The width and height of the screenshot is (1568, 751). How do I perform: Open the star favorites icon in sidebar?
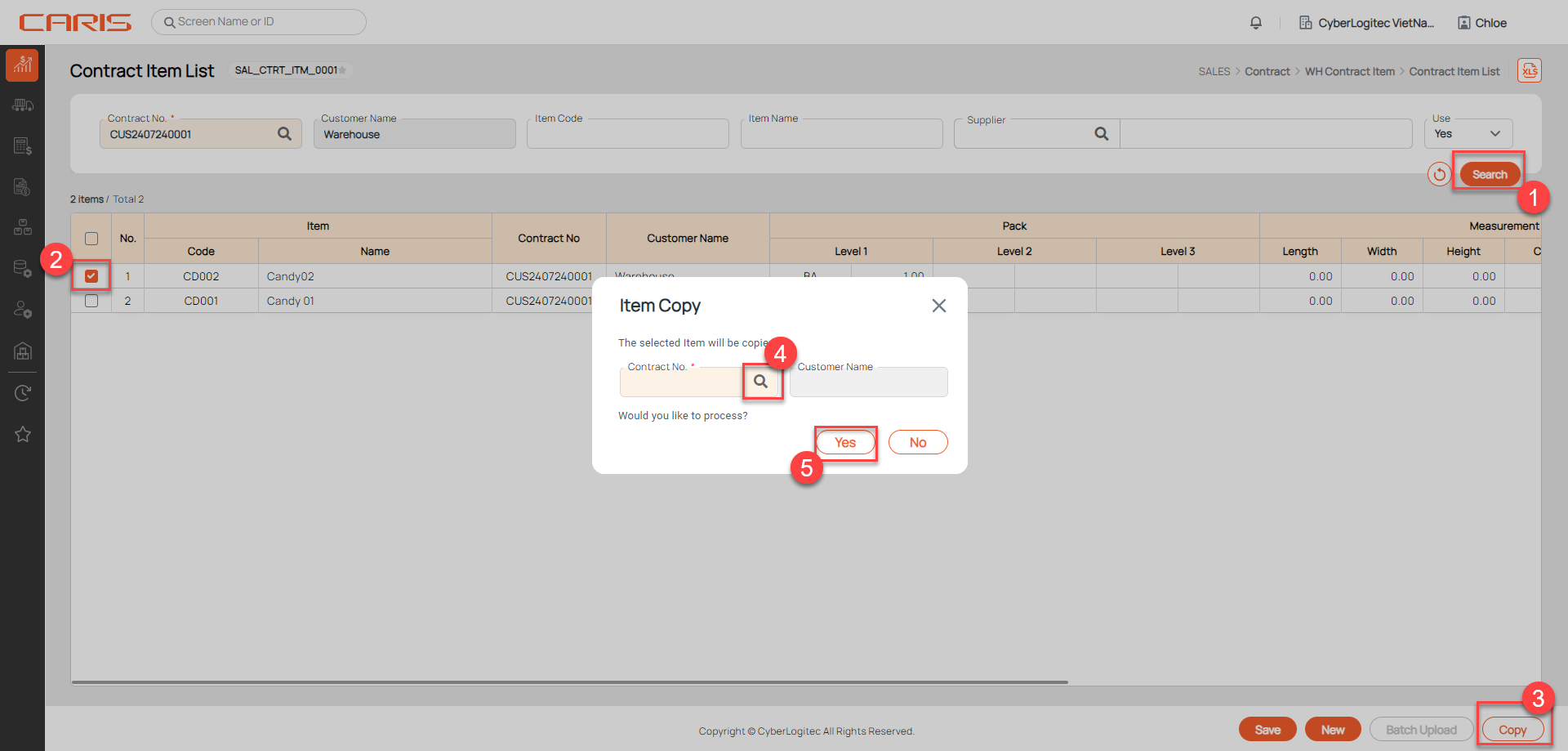(x=23, y=434)
